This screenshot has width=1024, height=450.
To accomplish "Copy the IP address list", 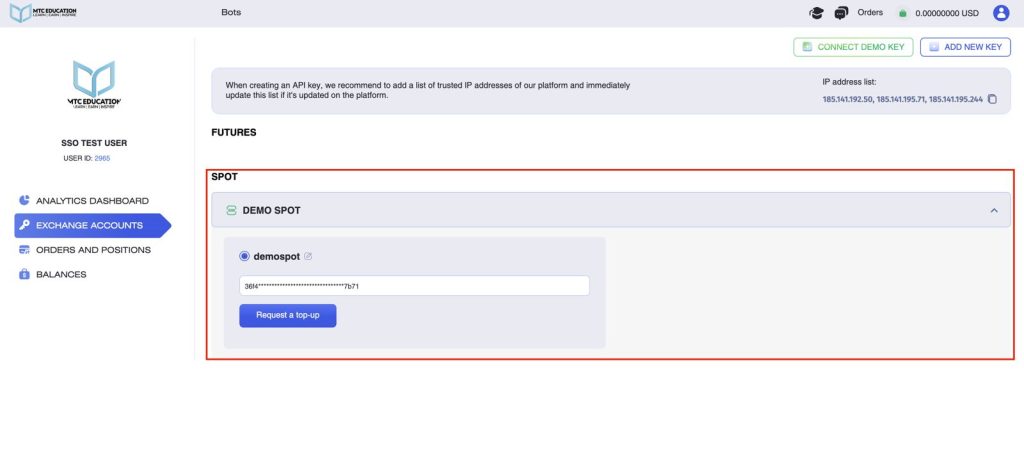I will pyautogui.click(x=992, y=99).
